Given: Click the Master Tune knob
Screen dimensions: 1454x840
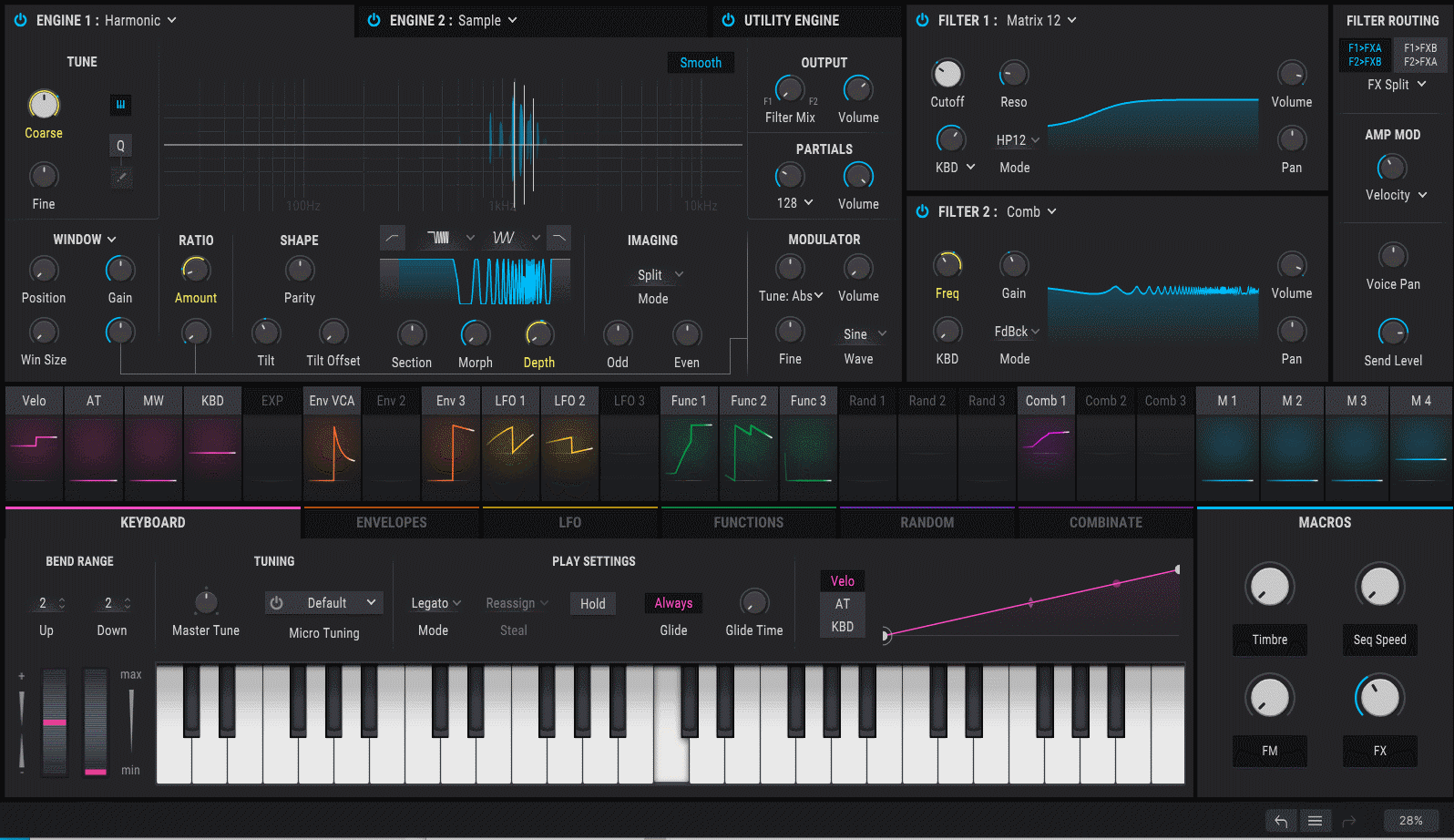Looking at the screenshot, I should click(x=206, y=601).
